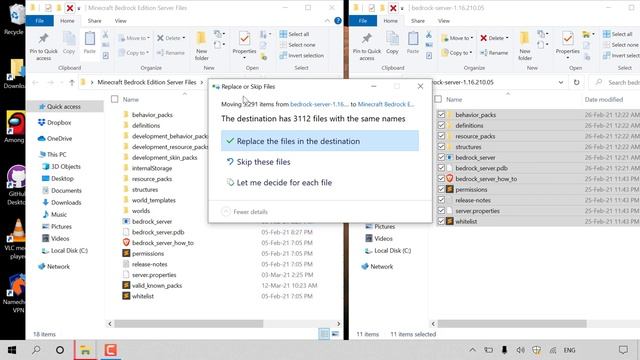Click New folder in right window ribbon
The width and height of the screenshot is (640, 360).
524,46
